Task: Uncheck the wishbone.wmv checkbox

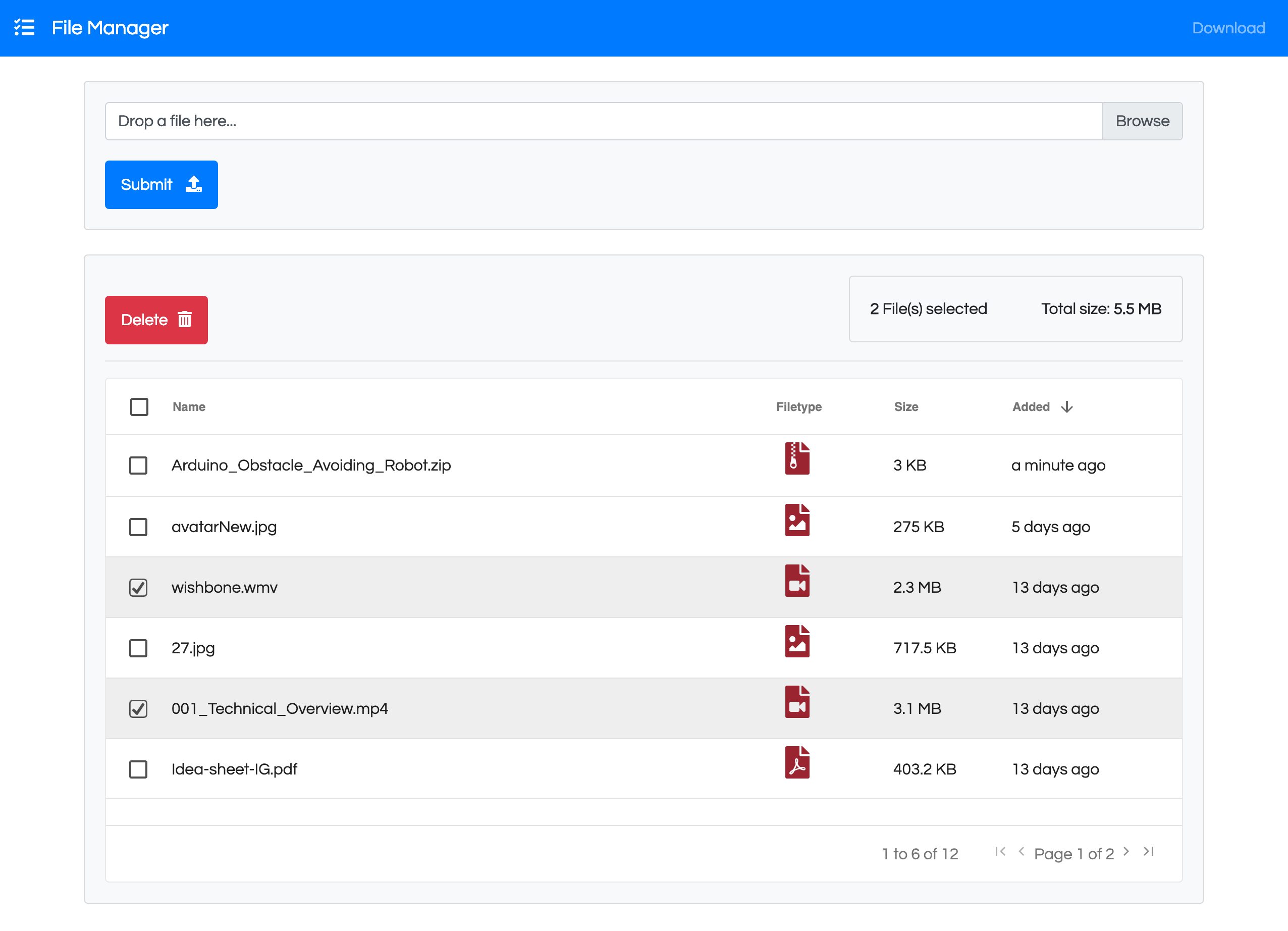Action: (138, 587)
